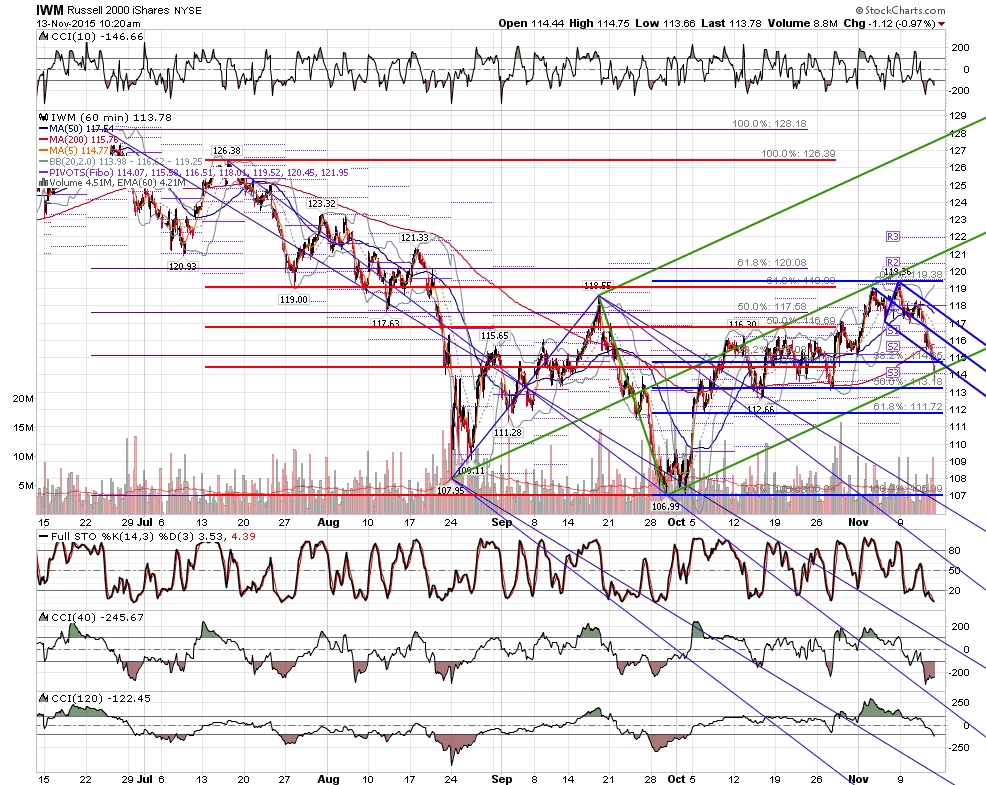Click the 'Chg -1.12 (-0.97%)' header value

[889, 23]
